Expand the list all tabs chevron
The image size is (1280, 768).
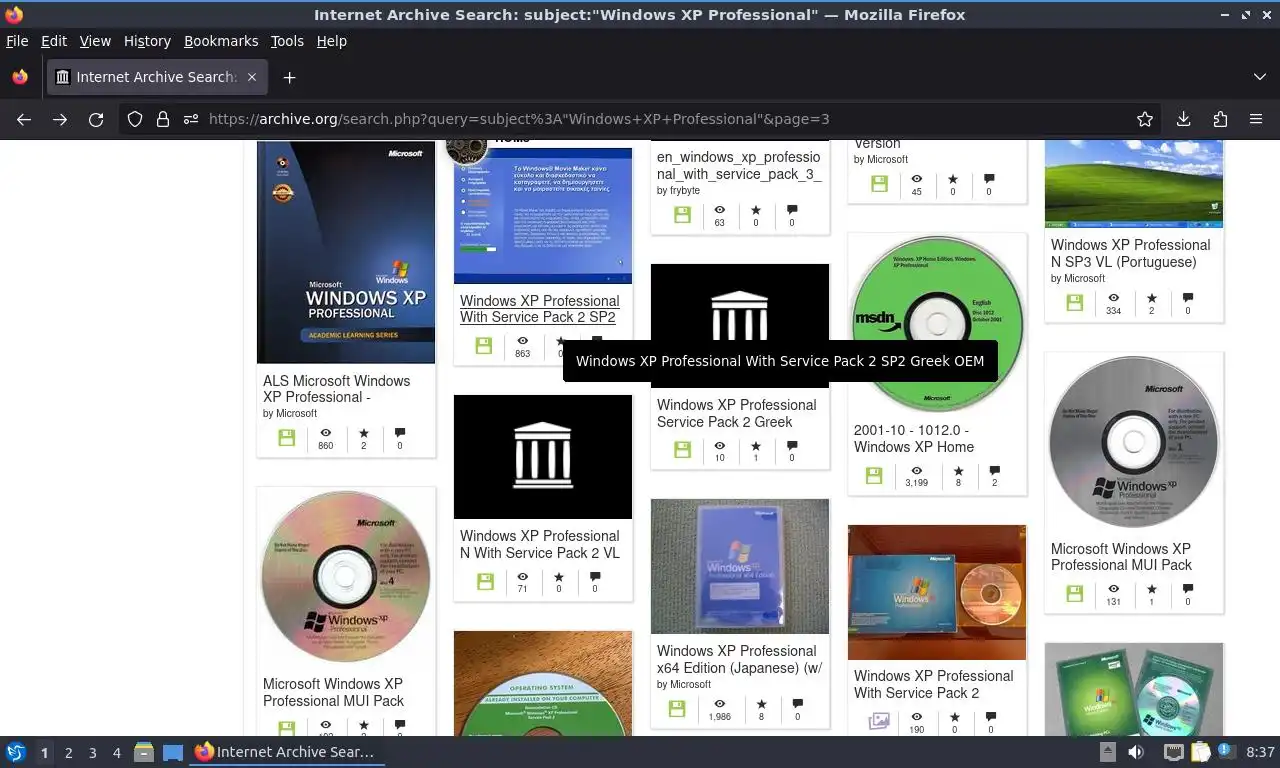(x=1259, y=77)
